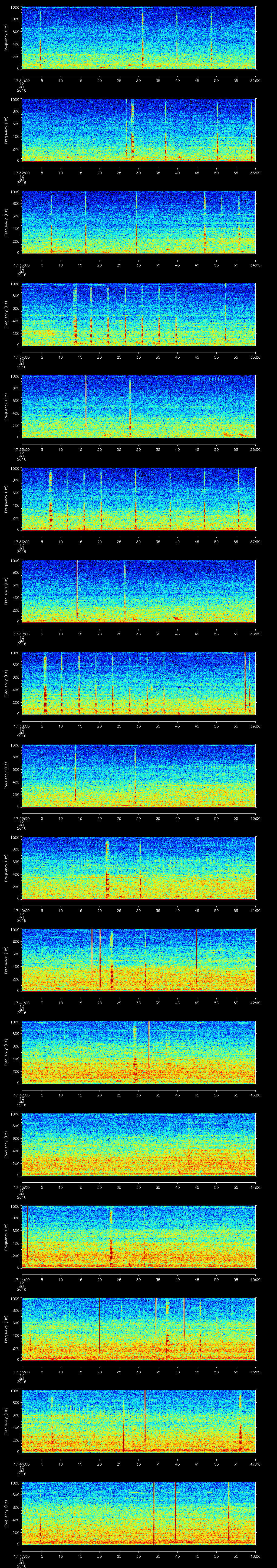Click the 17:42:00 start time label
277x1568 pixels.
click(x=21, y=1095)
